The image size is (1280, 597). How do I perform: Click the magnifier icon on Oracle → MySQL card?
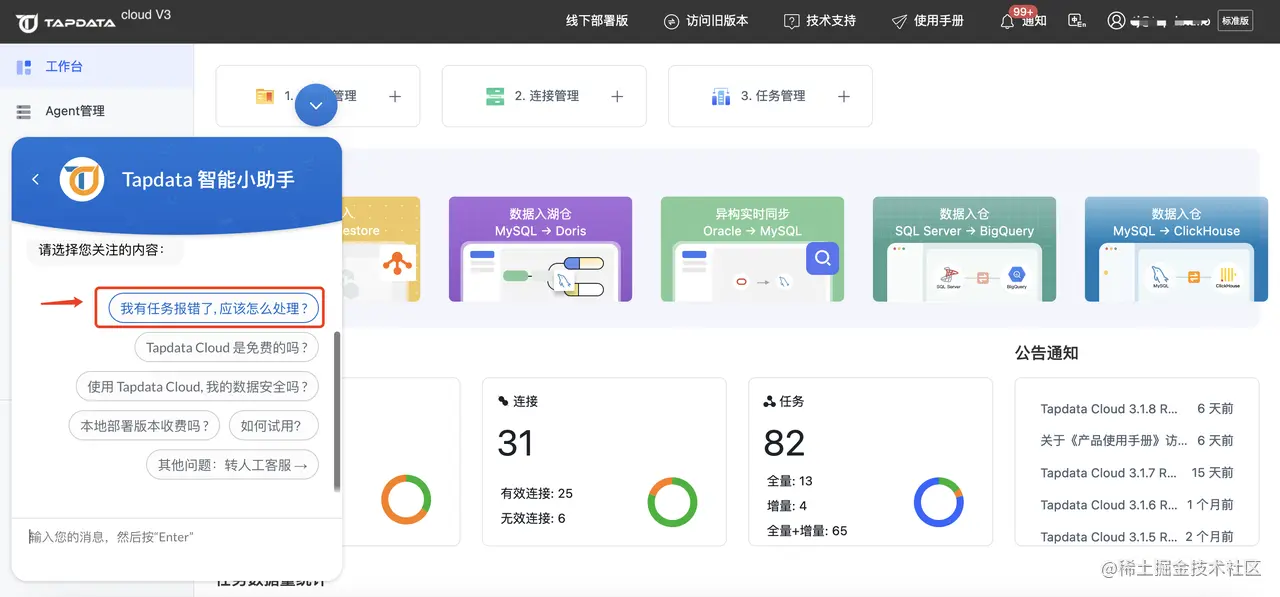coord(823,259)
